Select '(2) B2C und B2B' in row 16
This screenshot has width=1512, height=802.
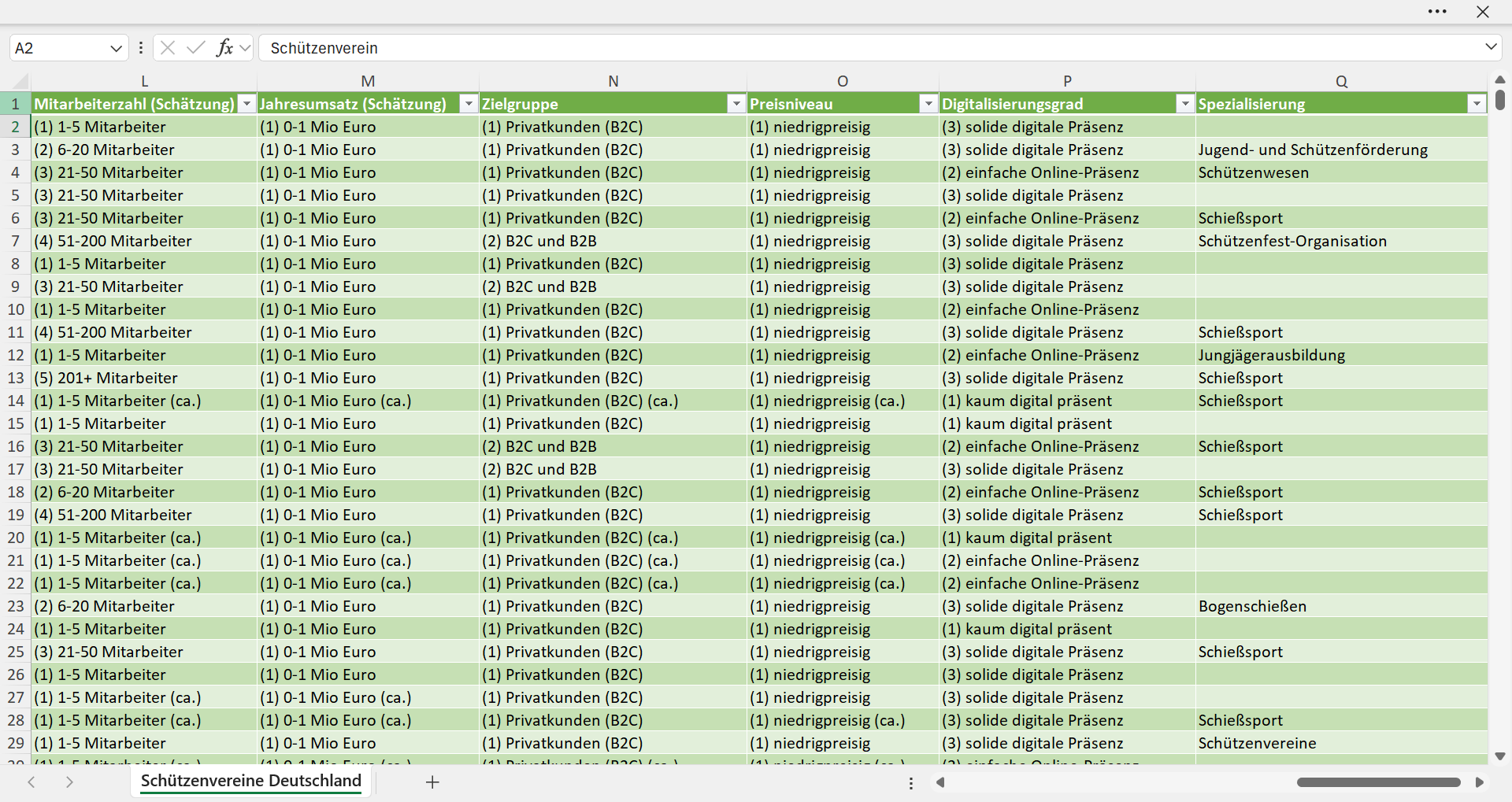(x=613, y=446)
